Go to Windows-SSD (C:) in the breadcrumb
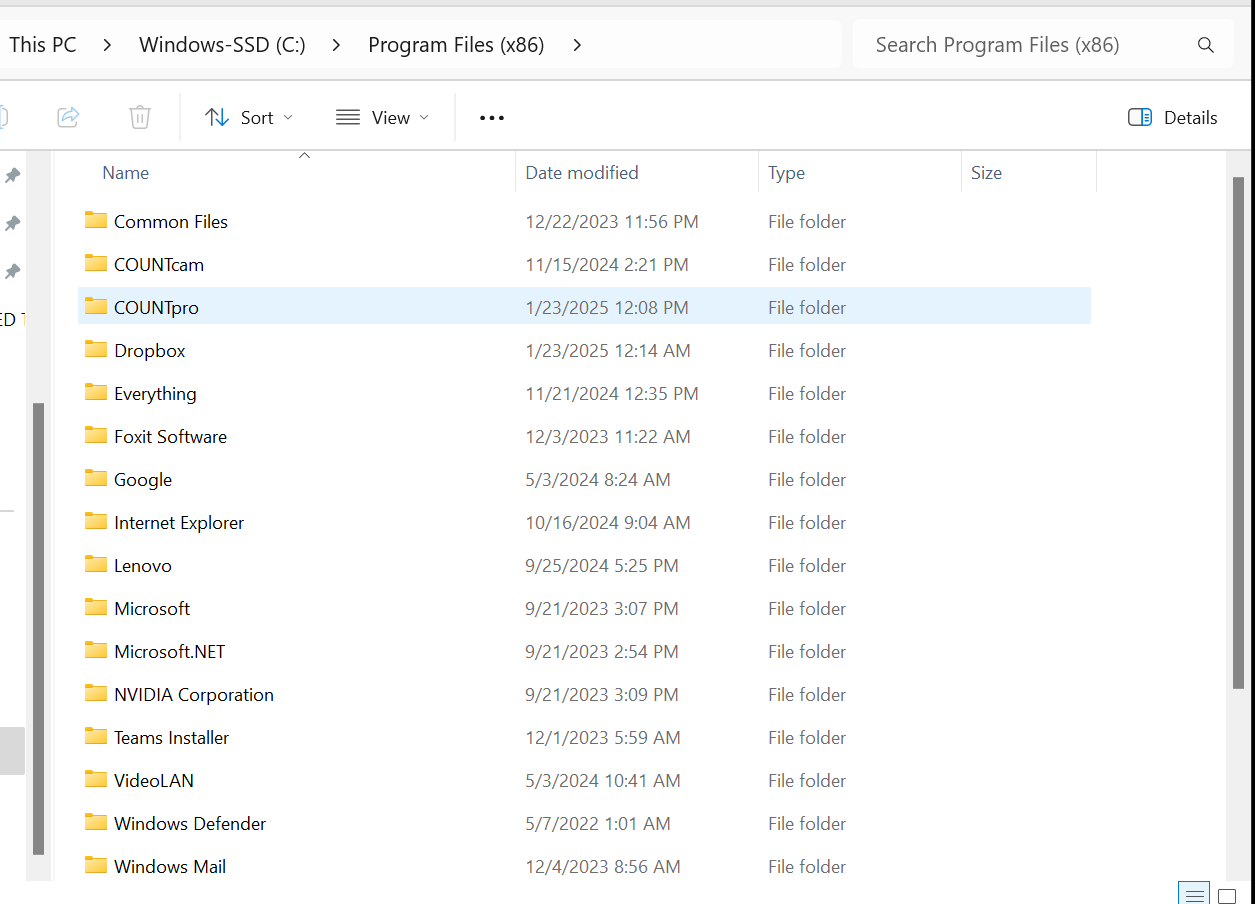The image size is (1255, 904). point(222,45)
